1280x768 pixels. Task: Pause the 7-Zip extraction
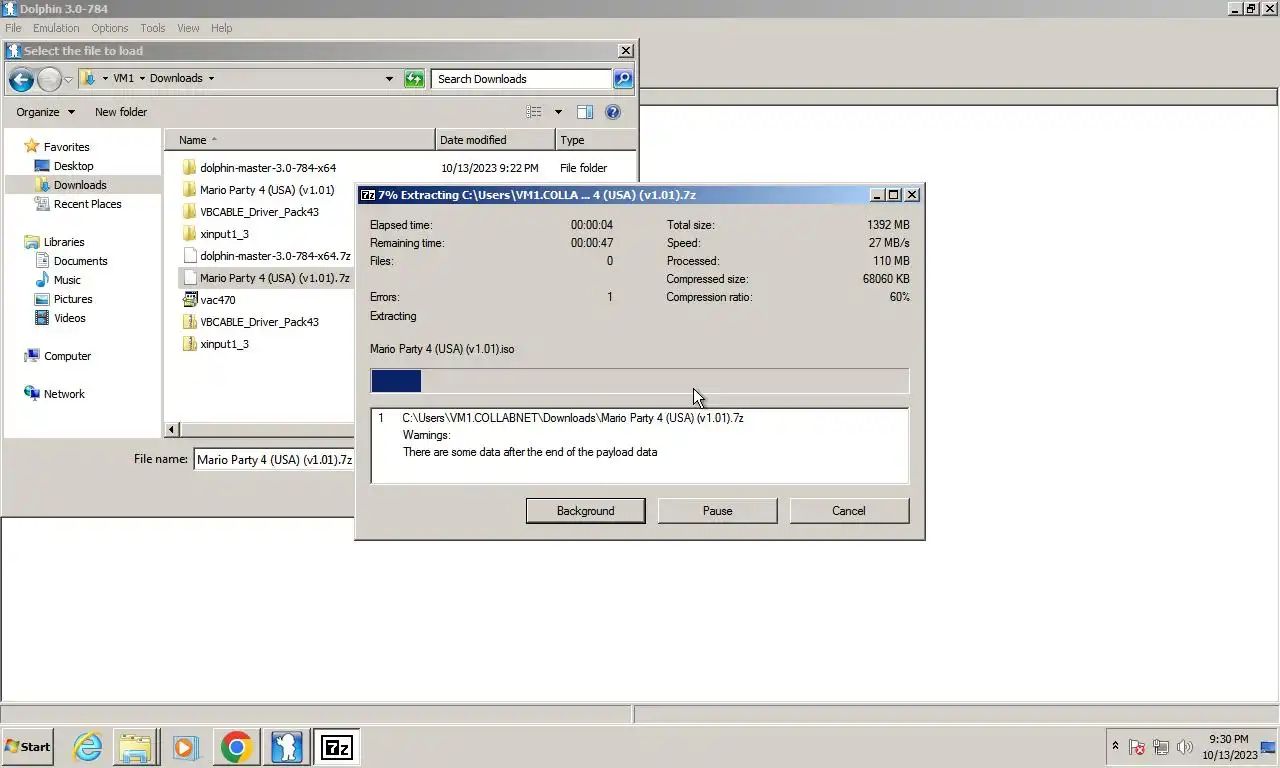point(717,511)
